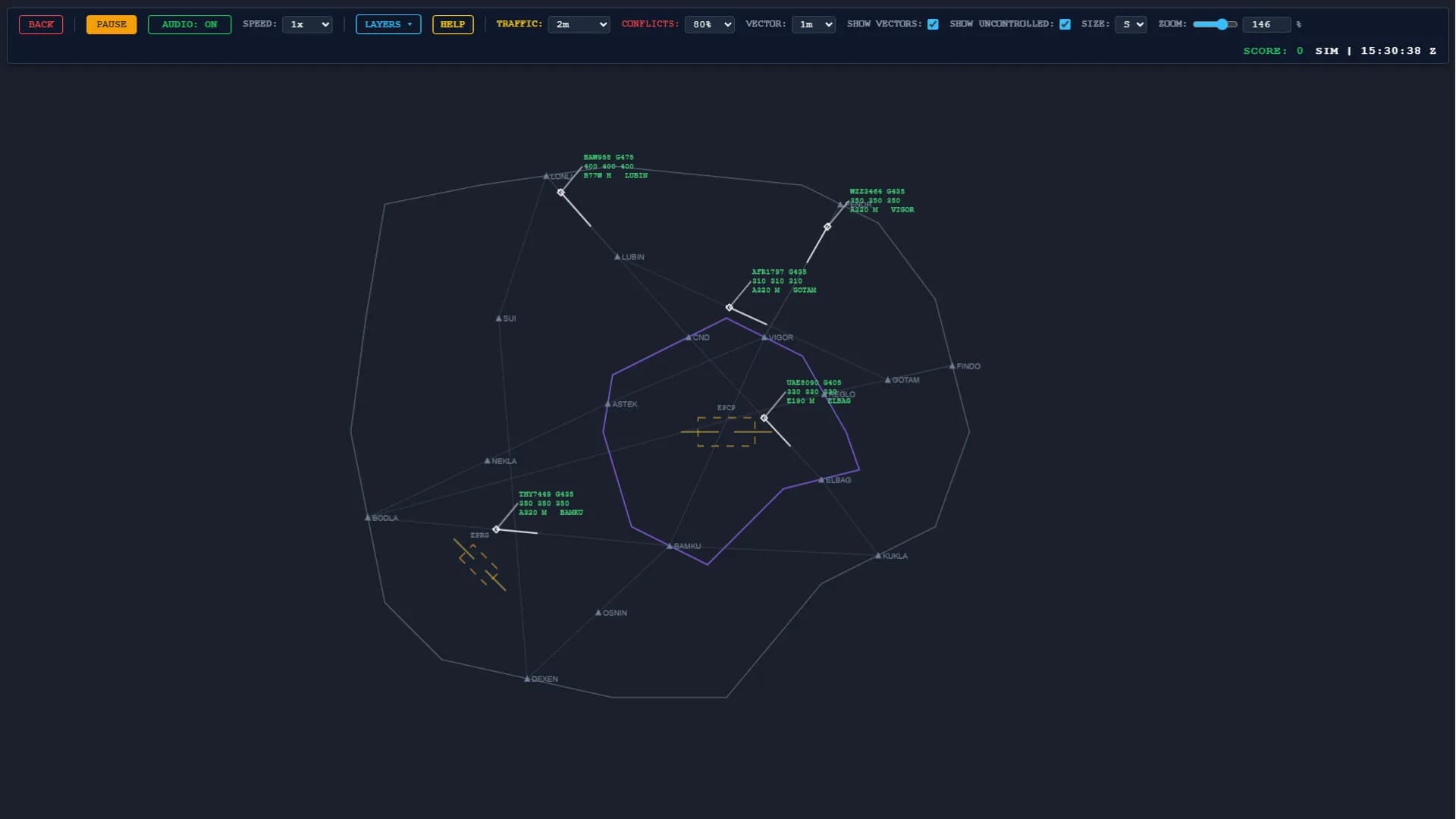This screenshot has height=819, width=1456.
Task: Click the LUBIN waypoint triangle
Action: [x=617, y=256]
